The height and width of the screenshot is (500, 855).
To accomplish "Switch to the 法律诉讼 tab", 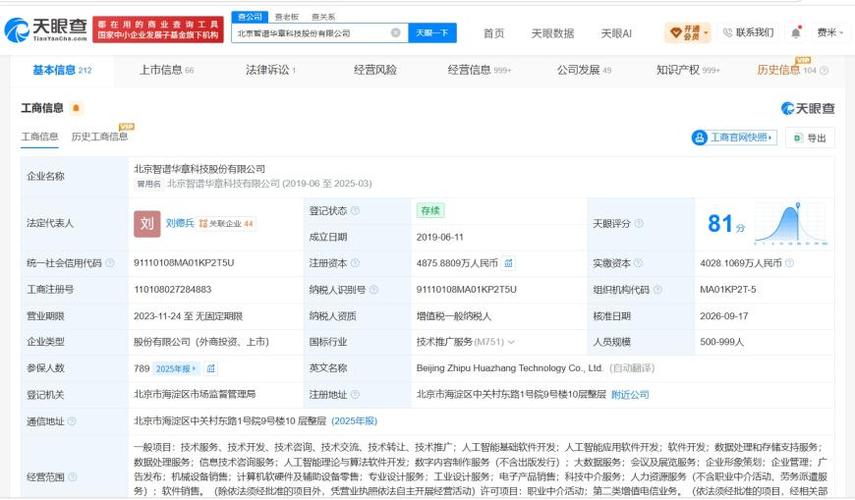I will click(x=270, y=70).
